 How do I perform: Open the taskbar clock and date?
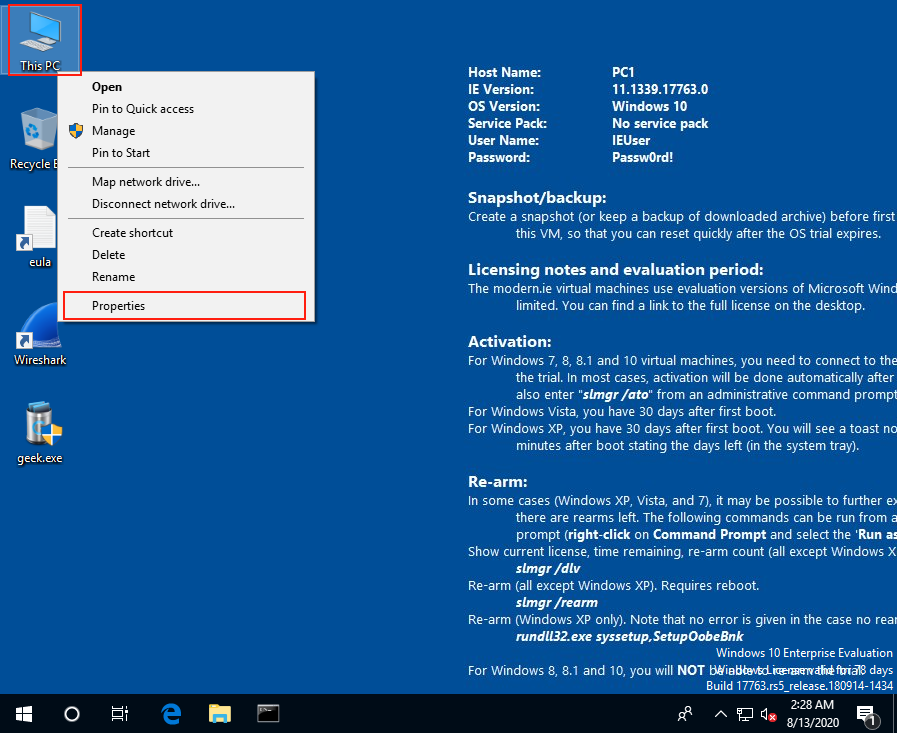coord(812,714)
